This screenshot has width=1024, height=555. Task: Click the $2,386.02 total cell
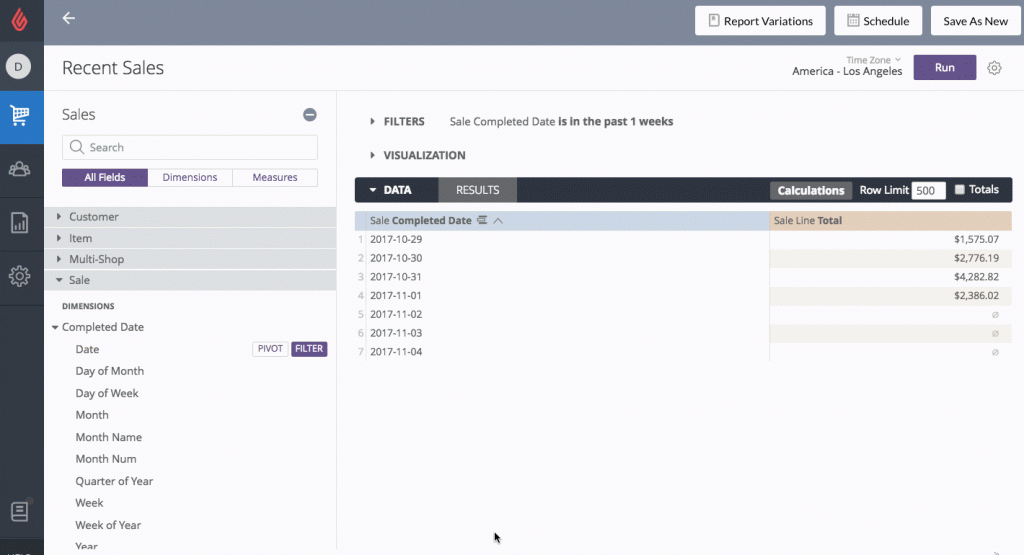pos(976,295)
